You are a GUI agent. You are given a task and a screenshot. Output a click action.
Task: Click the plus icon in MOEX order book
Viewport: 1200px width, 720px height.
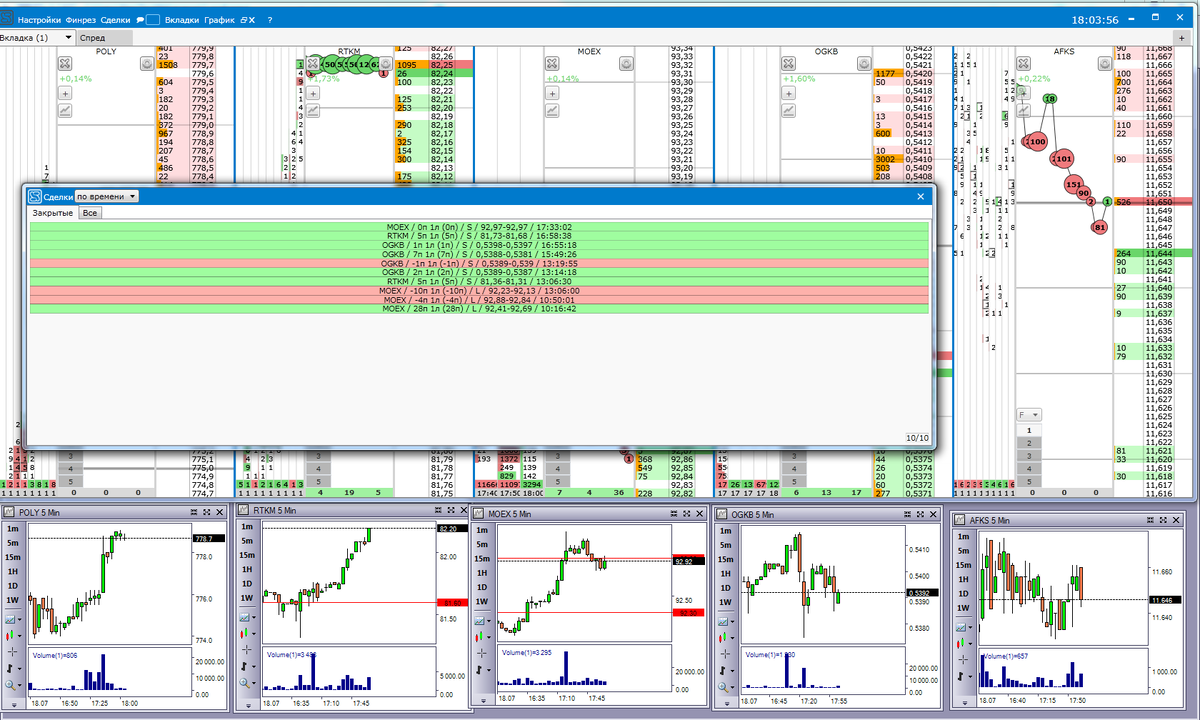pyautogui.click(x=551, y=93)
